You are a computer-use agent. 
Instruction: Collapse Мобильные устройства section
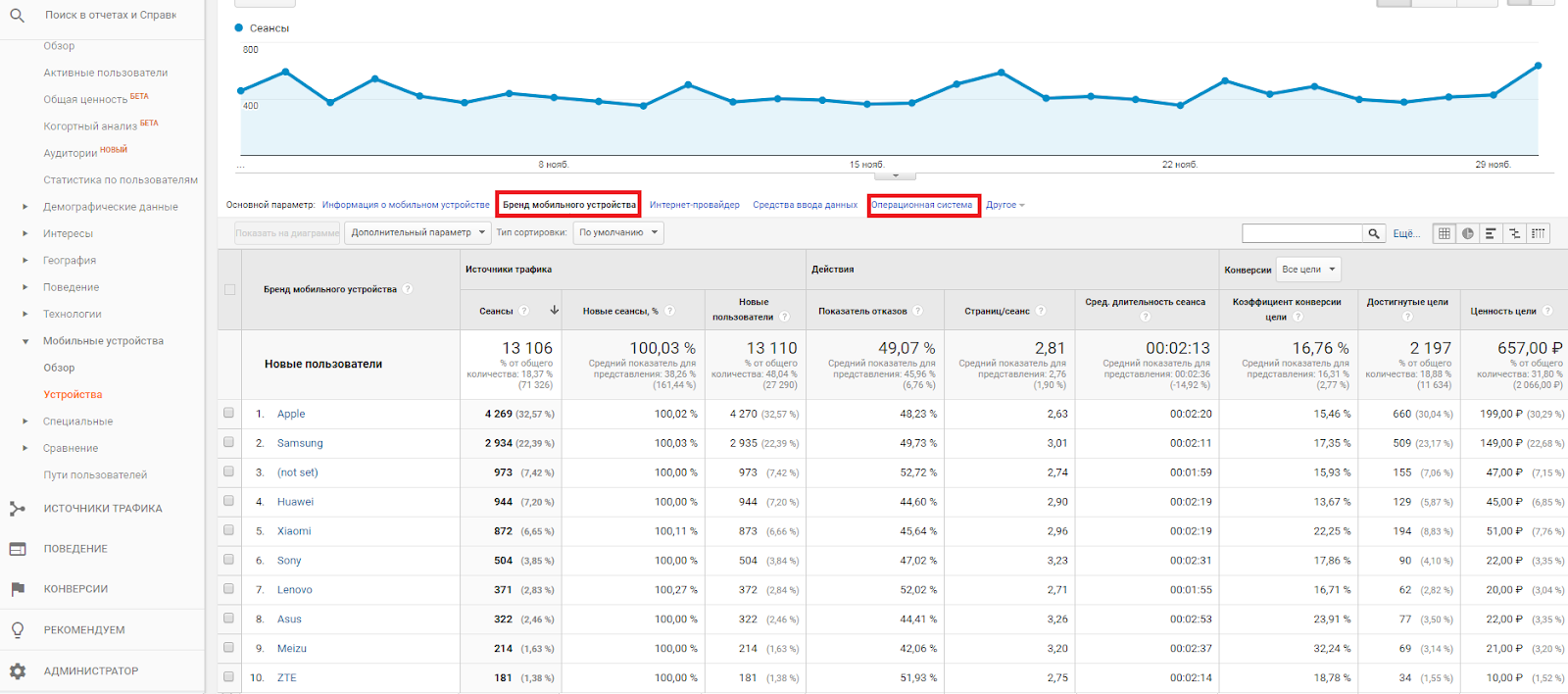(25, 341)
